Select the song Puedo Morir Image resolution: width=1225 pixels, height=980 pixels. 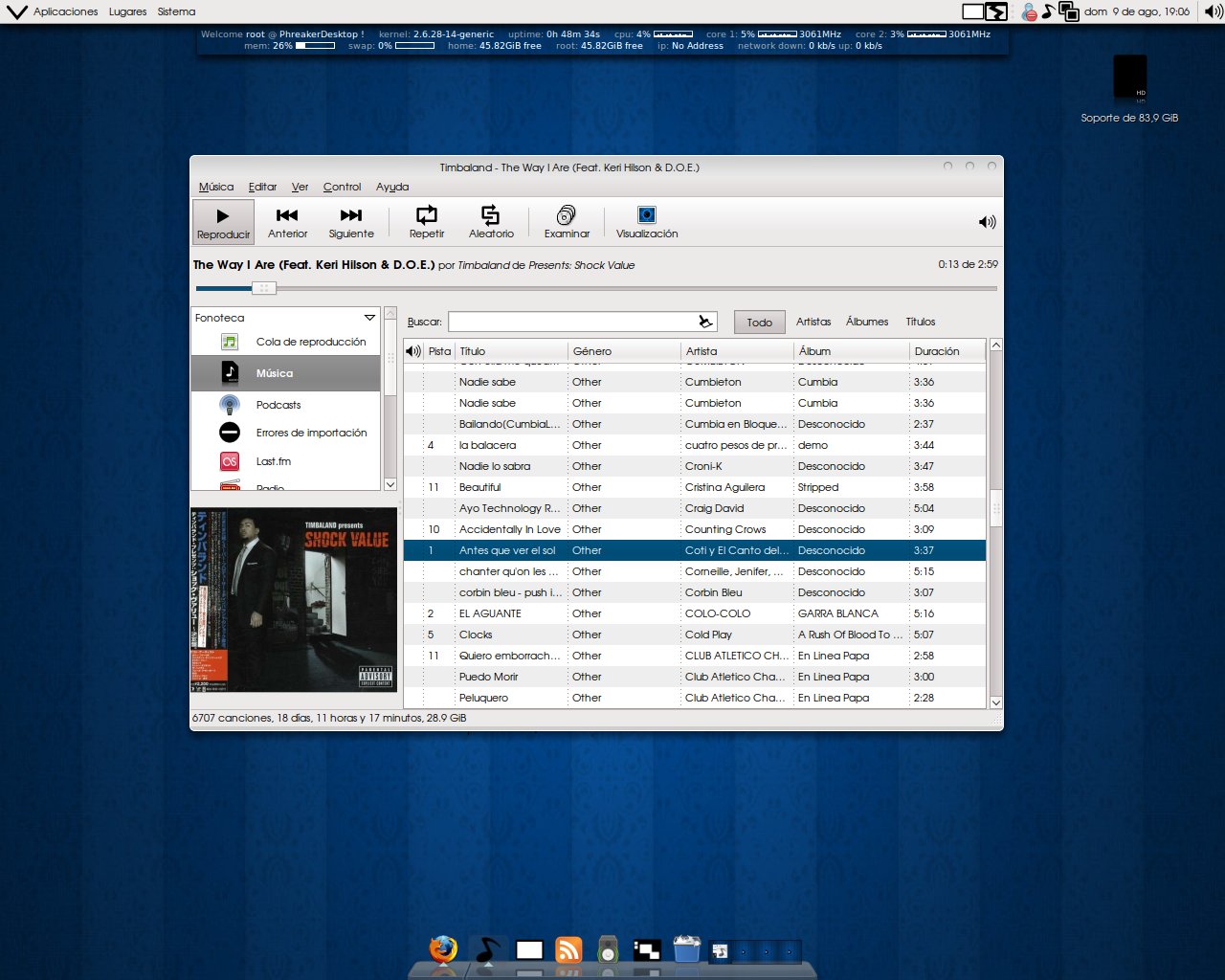(x=695, y=677)
